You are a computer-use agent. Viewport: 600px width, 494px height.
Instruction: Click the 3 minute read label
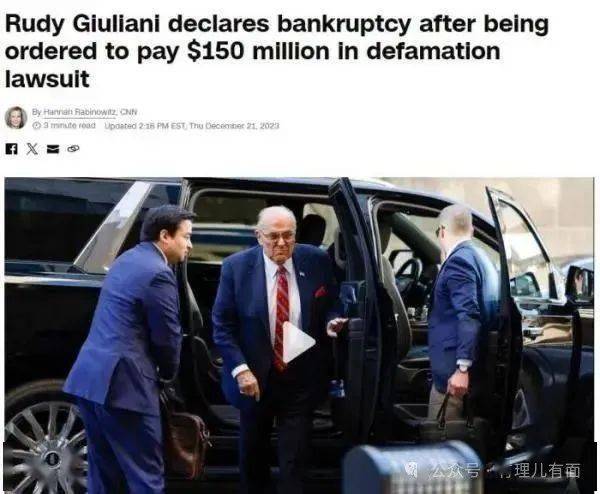click(69, 126)
